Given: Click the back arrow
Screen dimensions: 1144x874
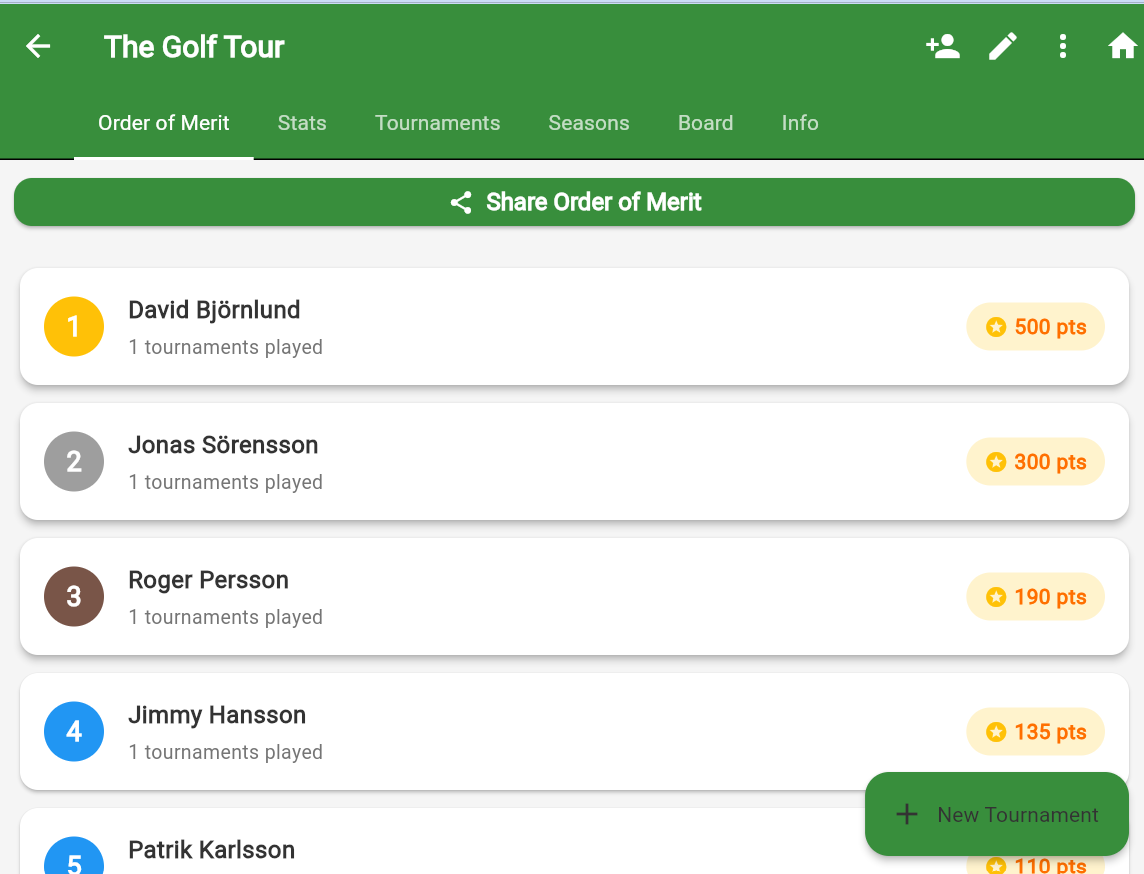Looking at the screenshot, I should click(37, 46).
